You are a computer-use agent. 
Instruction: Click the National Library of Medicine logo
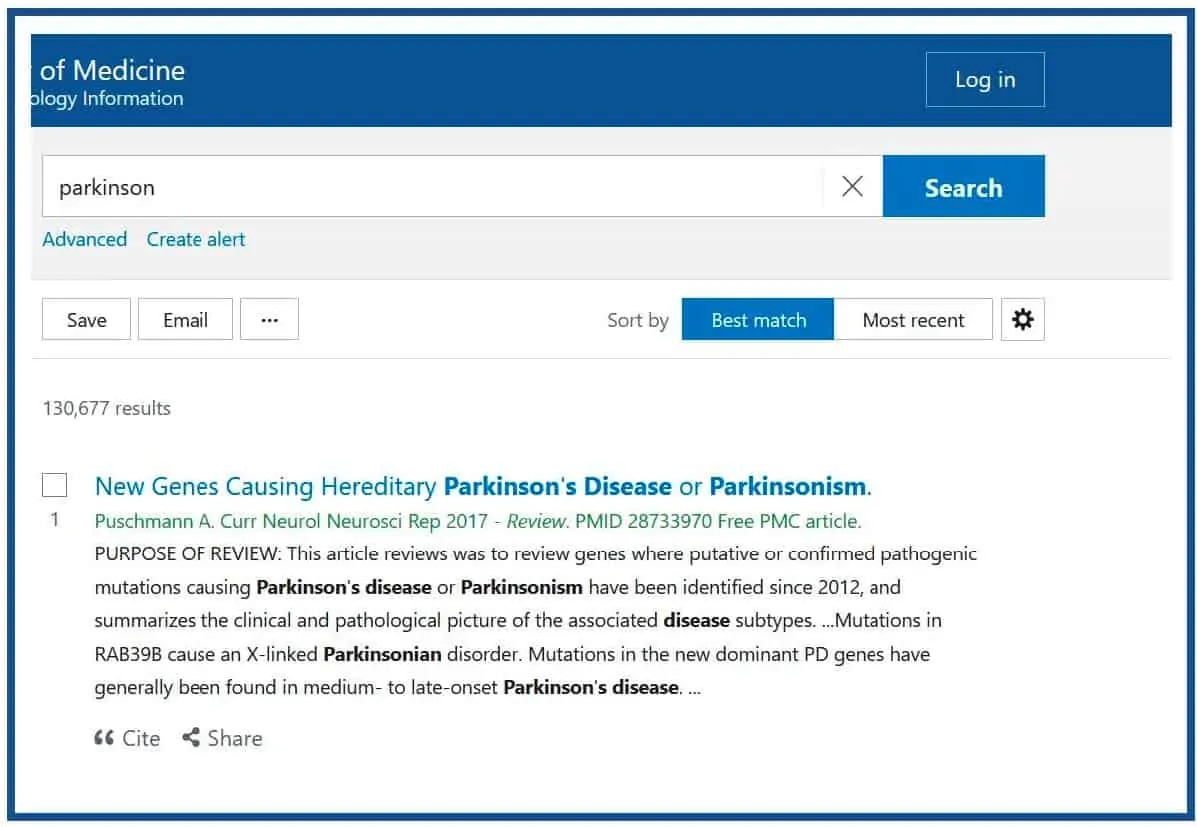[x=110, y=82]
